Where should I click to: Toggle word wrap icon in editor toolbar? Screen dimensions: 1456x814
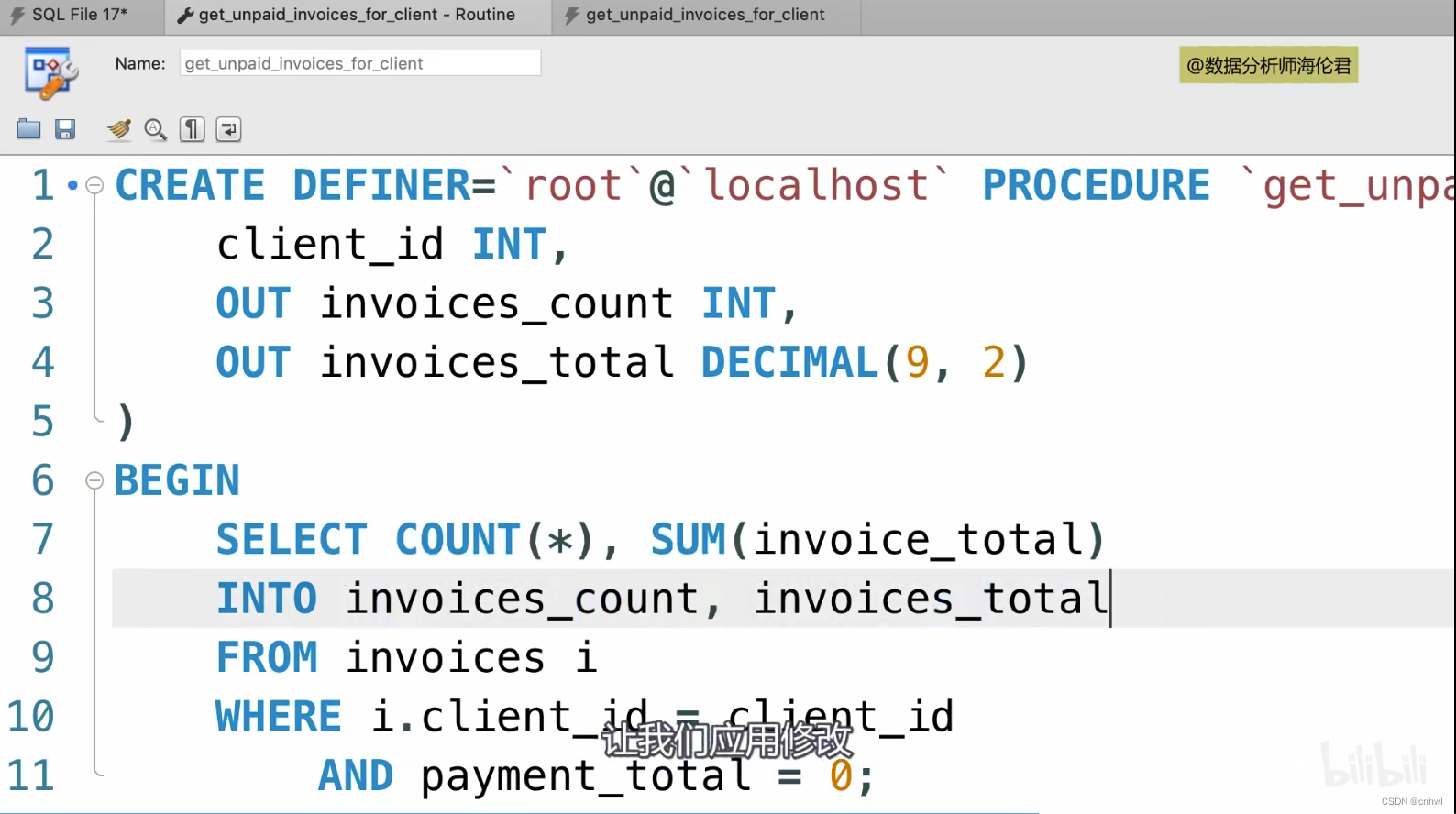(228, 129)
